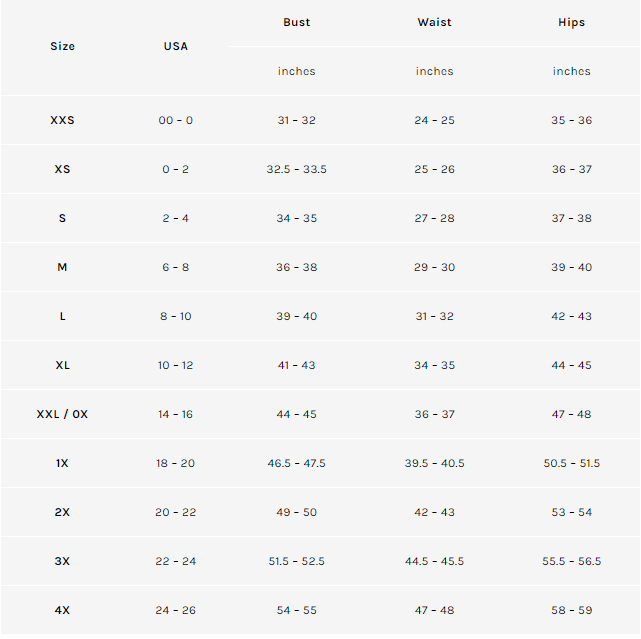641x639 pixels.
Task: Select the XS size row label
Action: coord(62,169)
